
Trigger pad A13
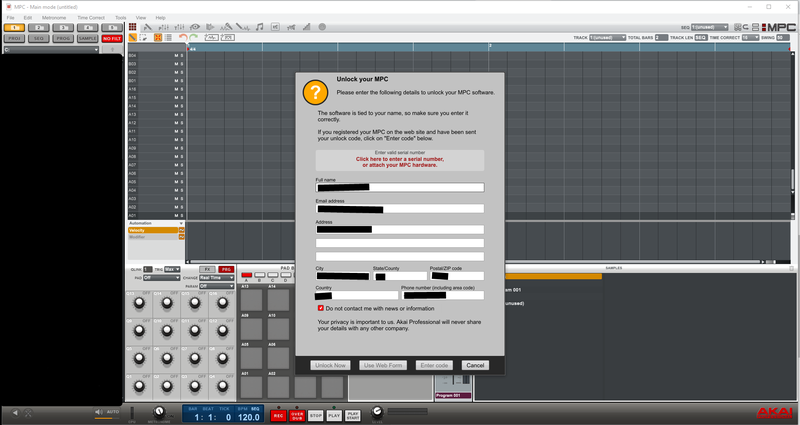(x=252, y=300)
